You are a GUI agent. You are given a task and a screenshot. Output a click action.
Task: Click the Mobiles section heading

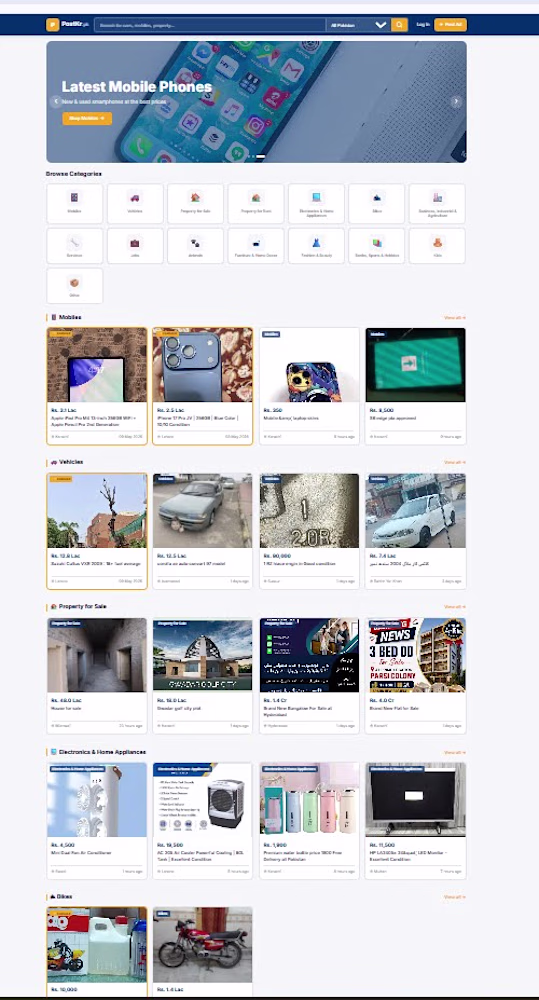pos(66,317)
